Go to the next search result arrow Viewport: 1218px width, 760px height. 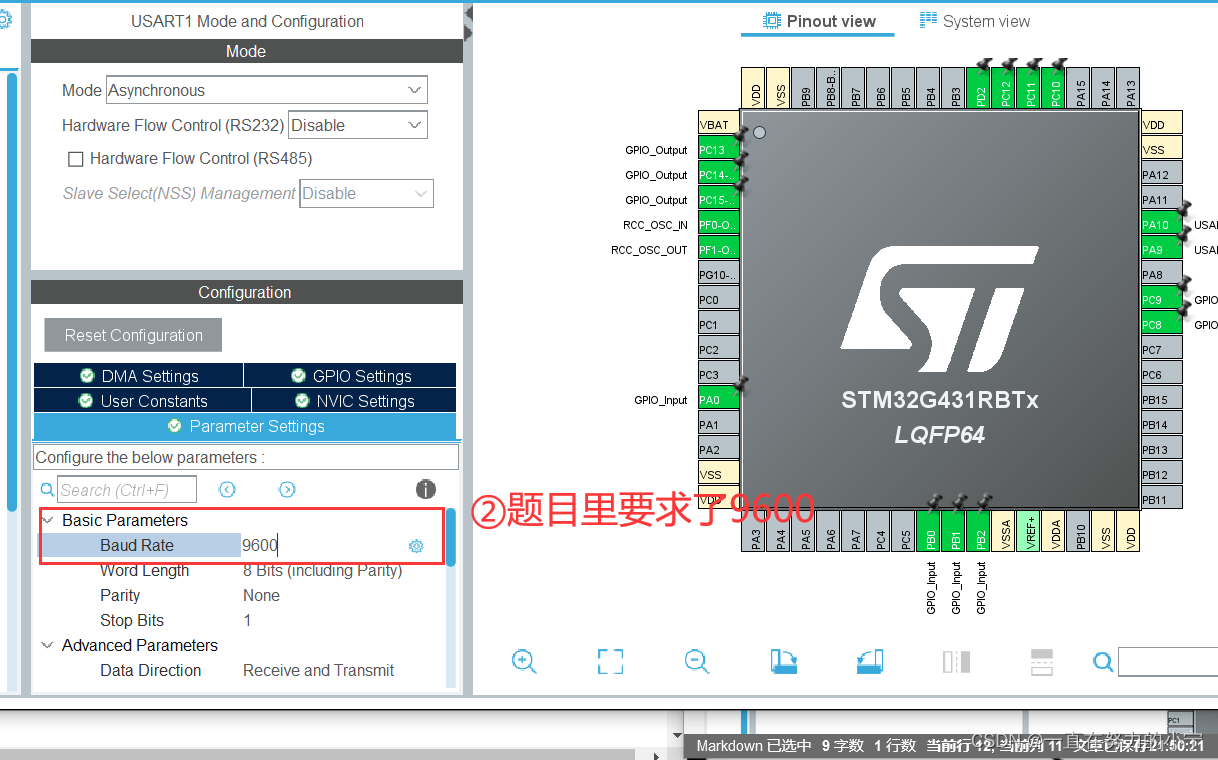point(287,489)
